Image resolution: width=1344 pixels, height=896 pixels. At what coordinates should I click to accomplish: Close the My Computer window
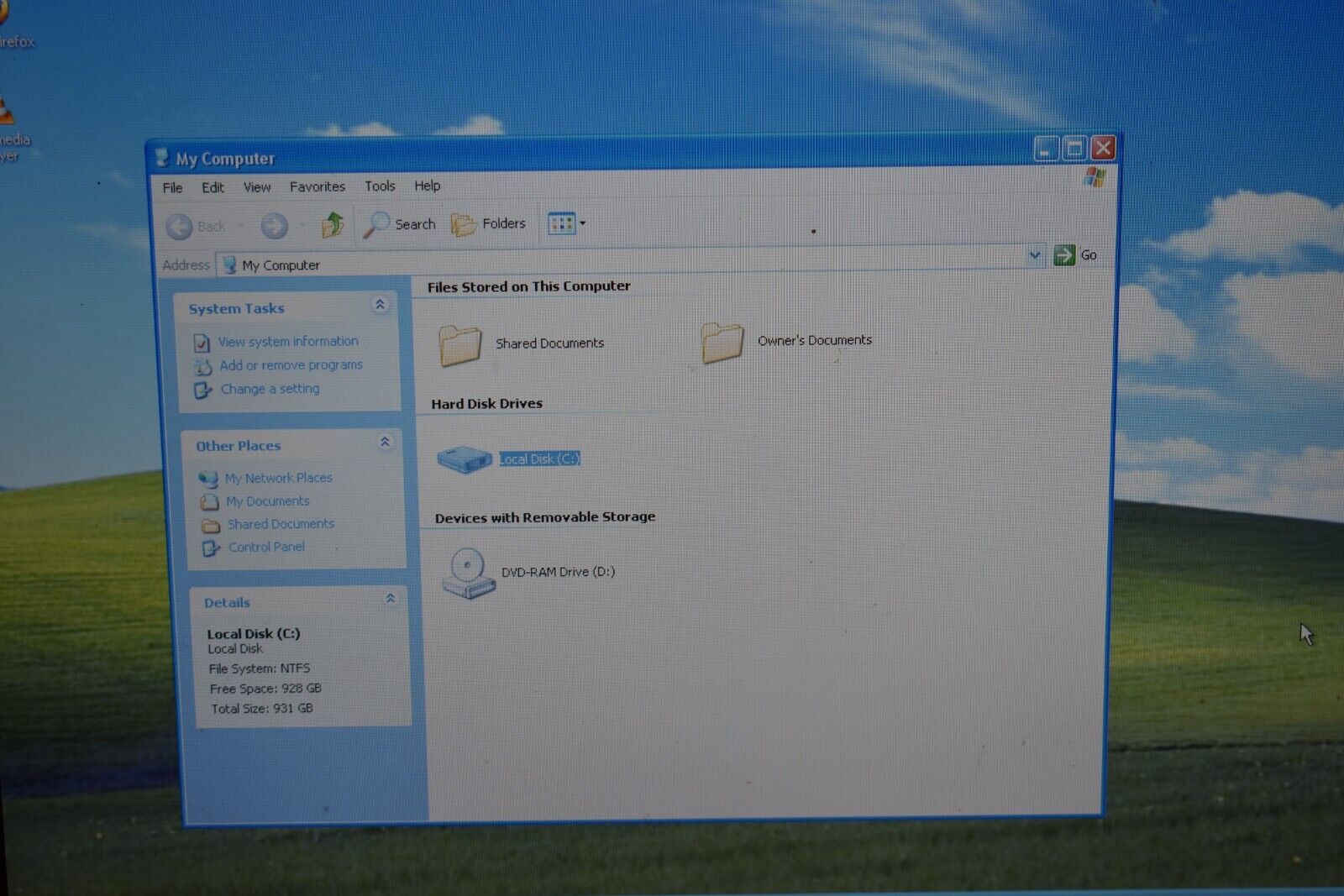[x=1103, y=148]
